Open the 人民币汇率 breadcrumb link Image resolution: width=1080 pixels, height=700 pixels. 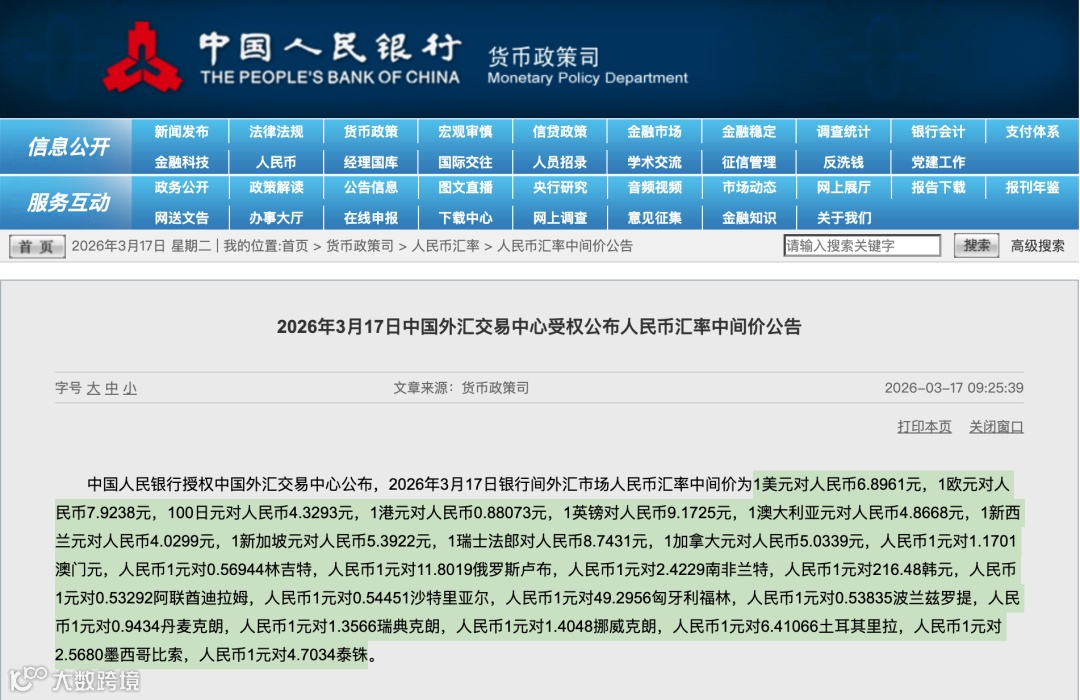(x=447, y=246)
